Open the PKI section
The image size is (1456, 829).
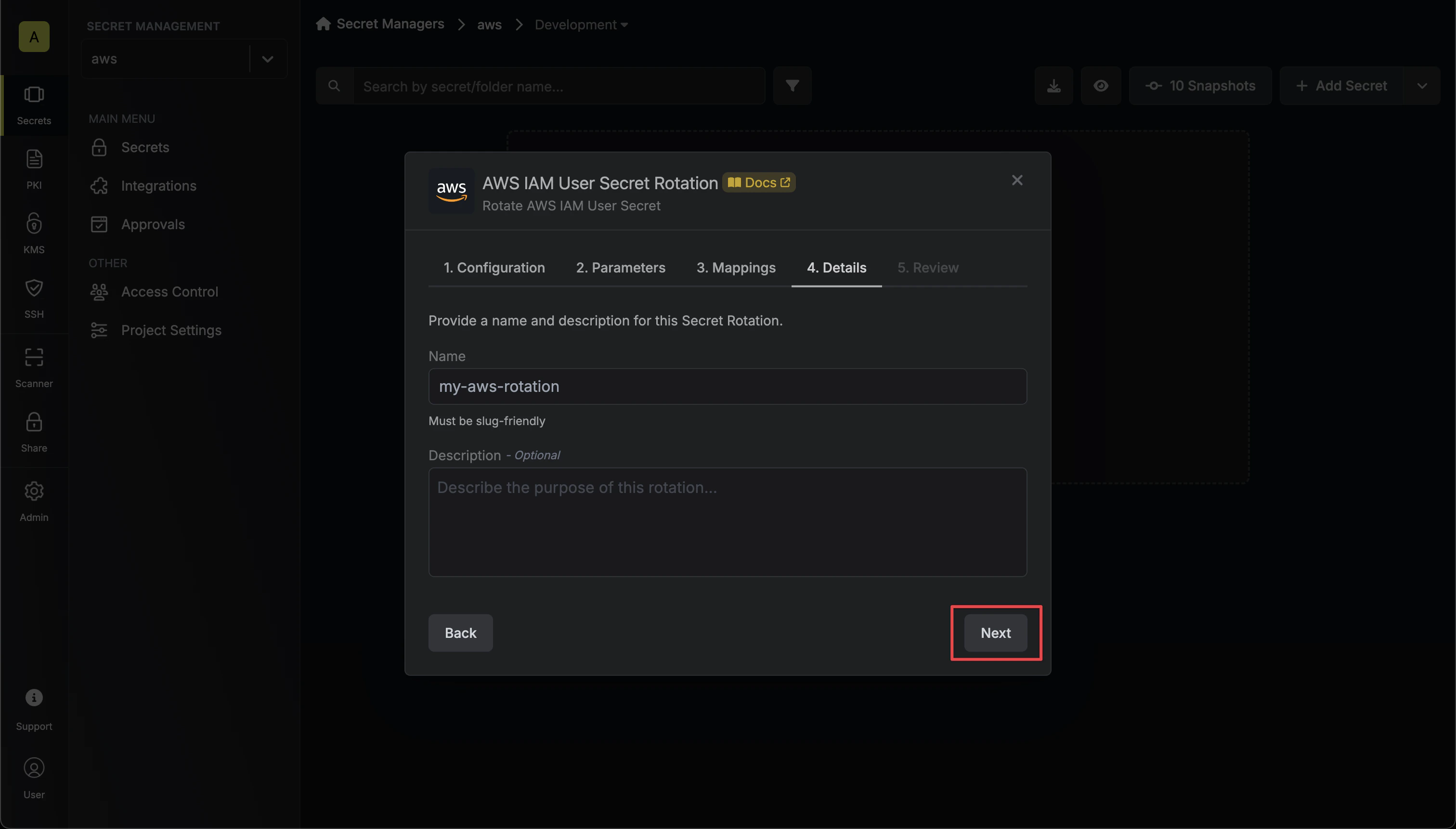(x=34, y=169)
